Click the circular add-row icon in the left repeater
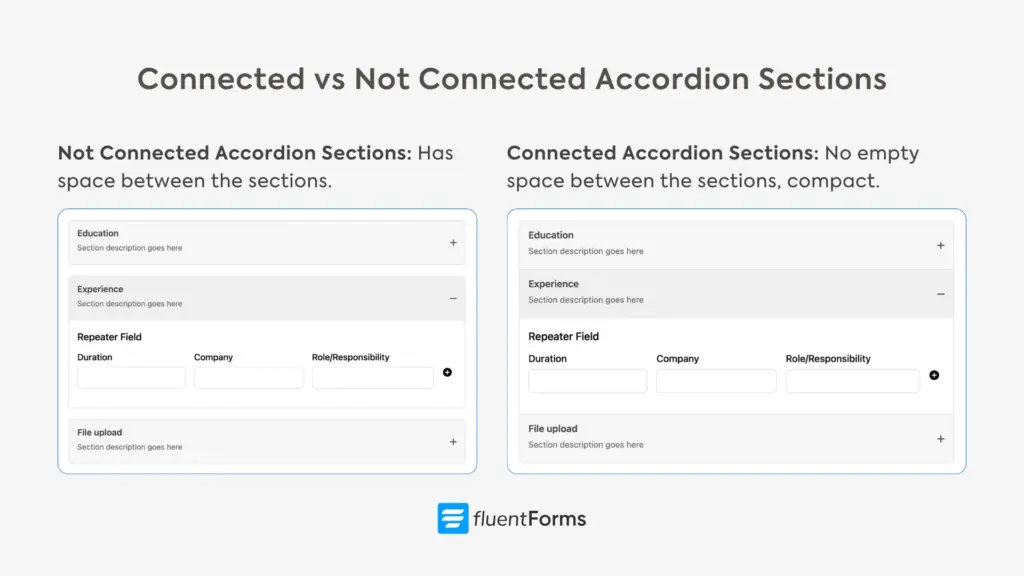This screenshot has height=576, width=1024. pyautogui.click(x=447, y=372)
